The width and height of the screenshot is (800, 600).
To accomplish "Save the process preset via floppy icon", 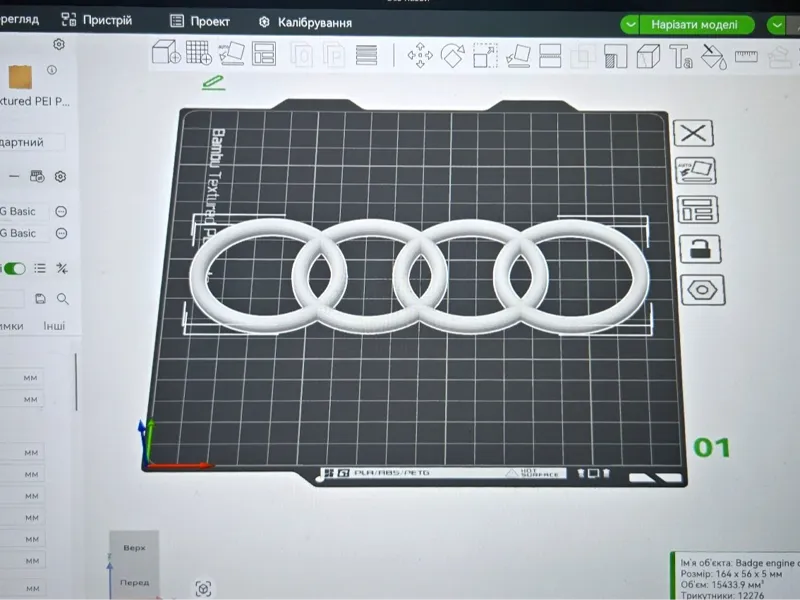I will coord(40,298).
